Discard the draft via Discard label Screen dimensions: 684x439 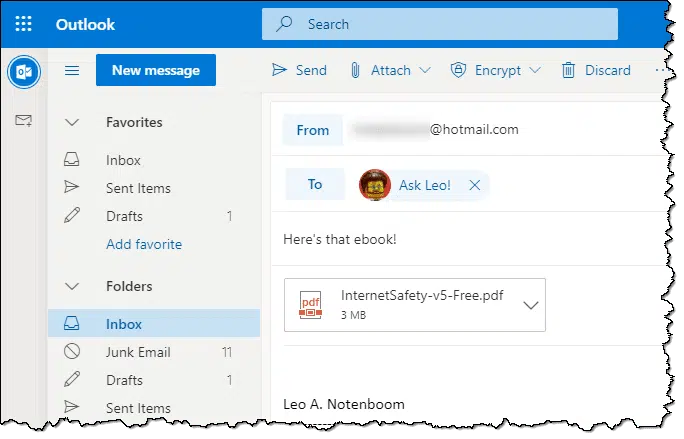[608, 70]
